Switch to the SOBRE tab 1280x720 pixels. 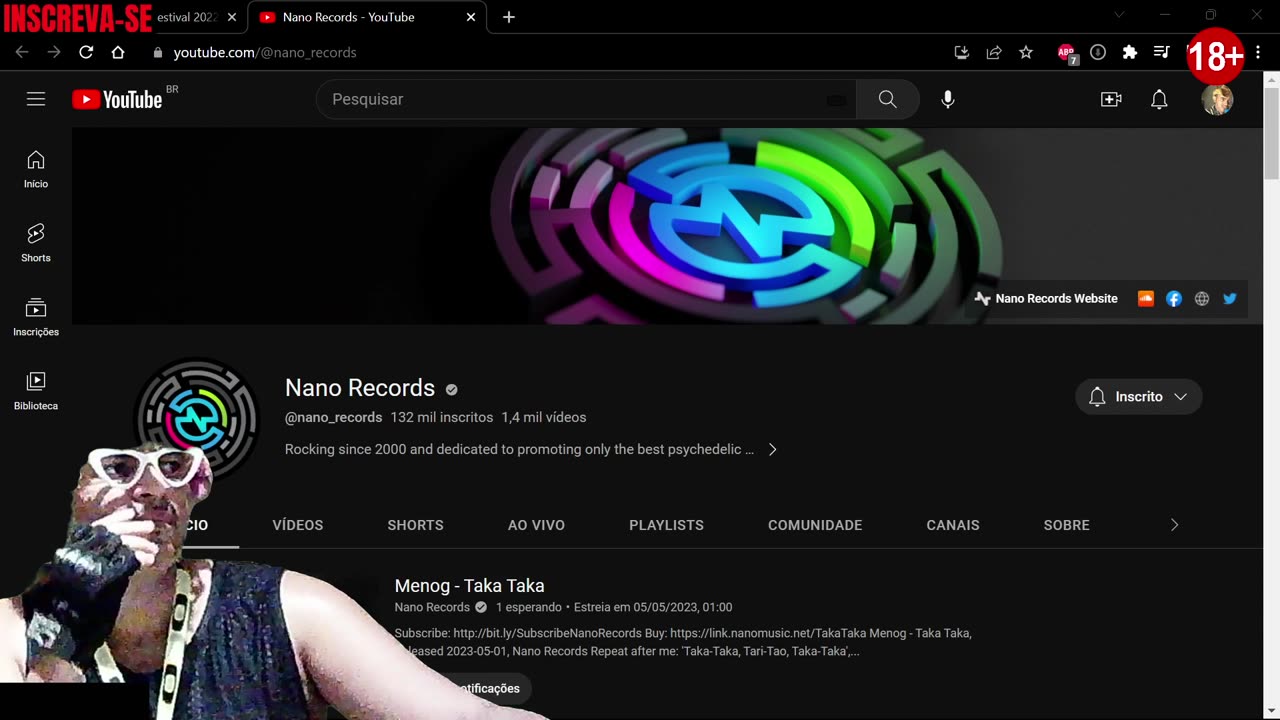point(1067,525)
